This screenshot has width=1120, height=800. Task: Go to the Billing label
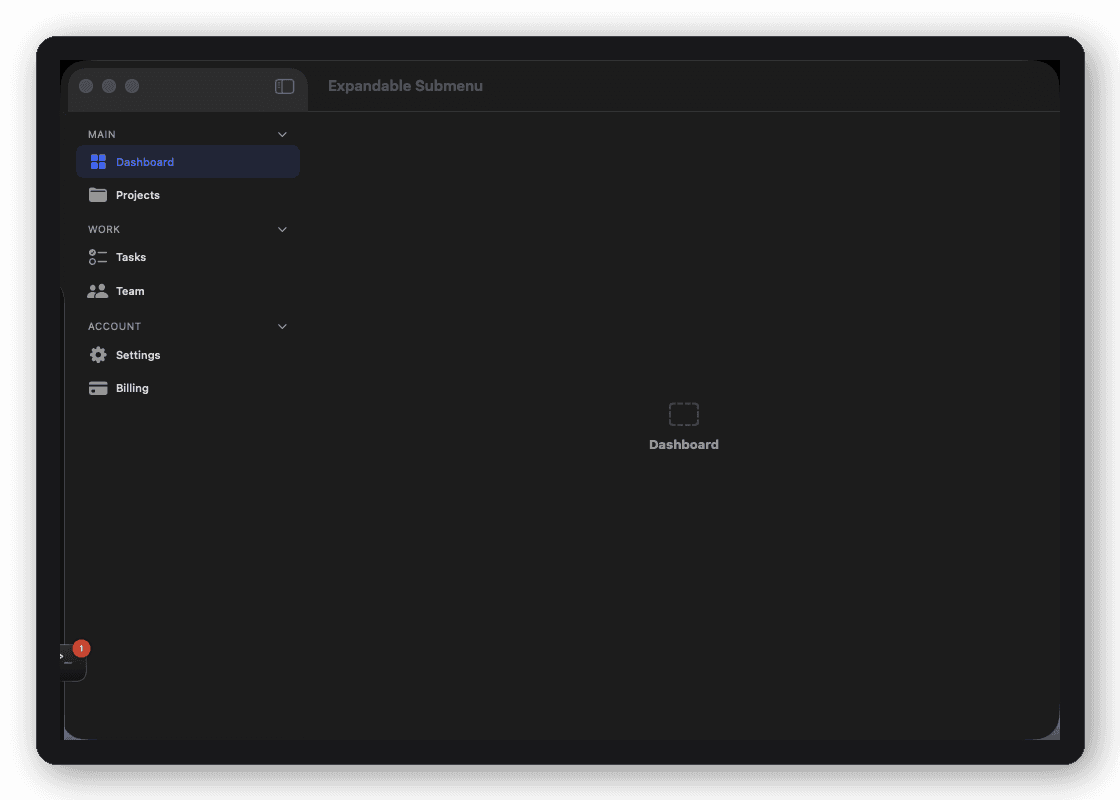pyautogui.click(x=132, y=388)
